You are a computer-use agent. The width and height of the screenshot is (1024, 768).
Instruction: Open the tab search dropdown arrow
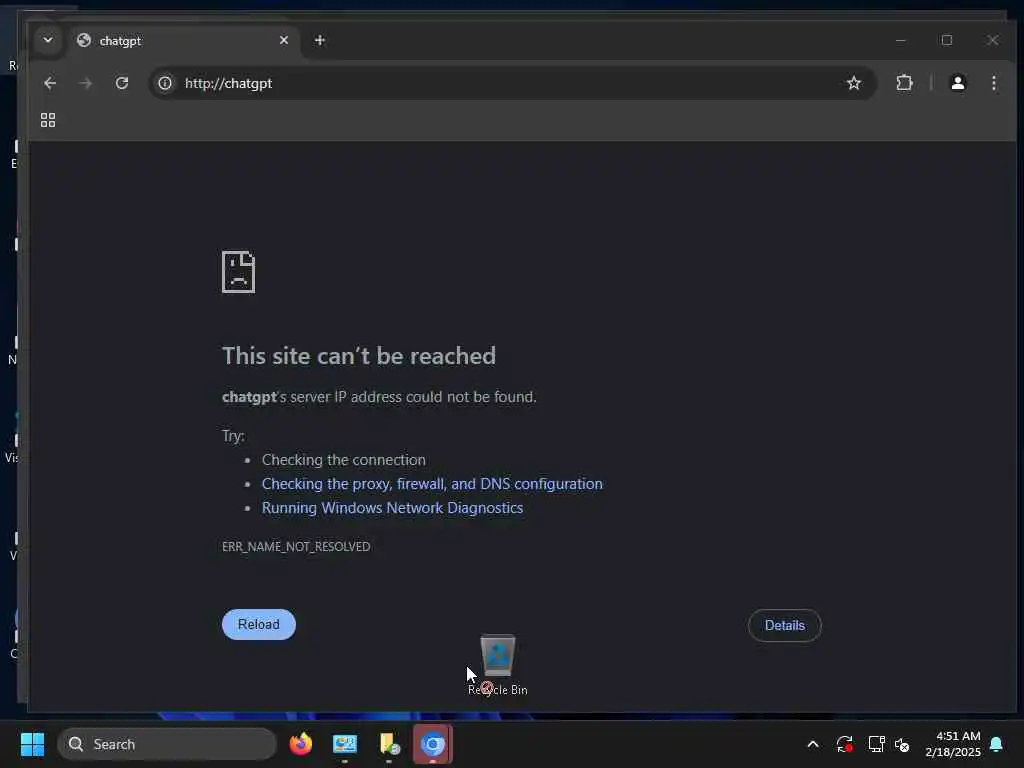click(48, 40)
